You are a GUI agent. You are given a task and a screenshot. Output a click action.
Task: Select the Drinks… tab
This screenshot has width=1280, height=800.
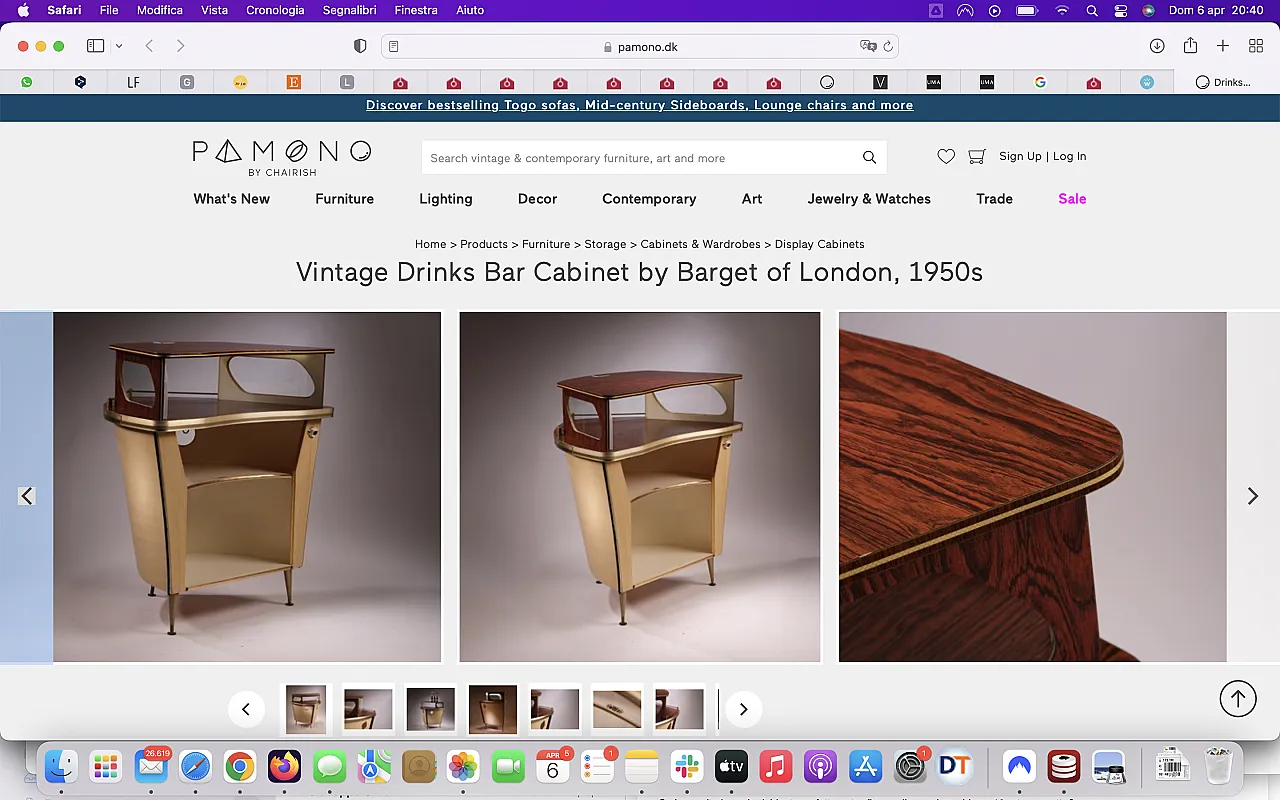pos(1223,82)
